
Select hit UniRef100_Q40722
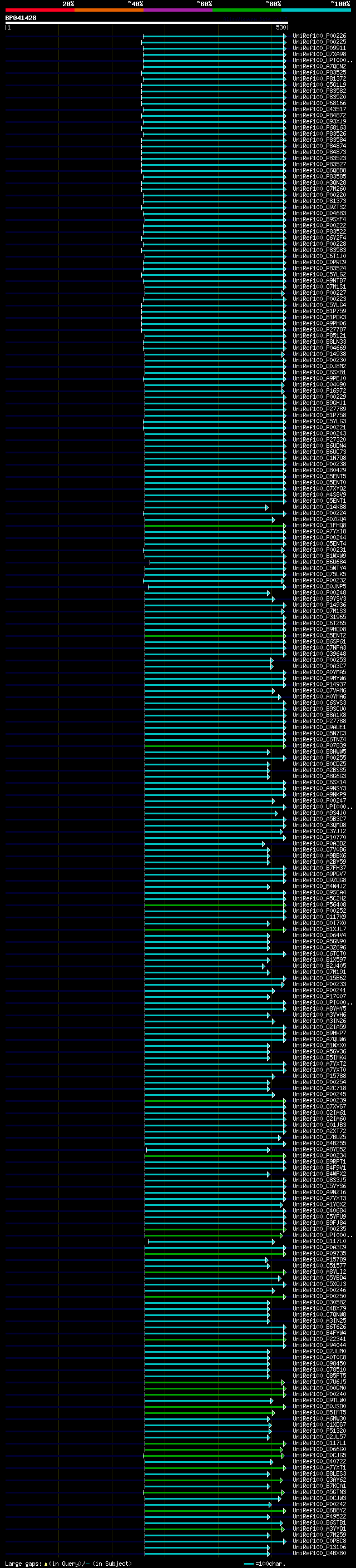[x=319, y=1461]
